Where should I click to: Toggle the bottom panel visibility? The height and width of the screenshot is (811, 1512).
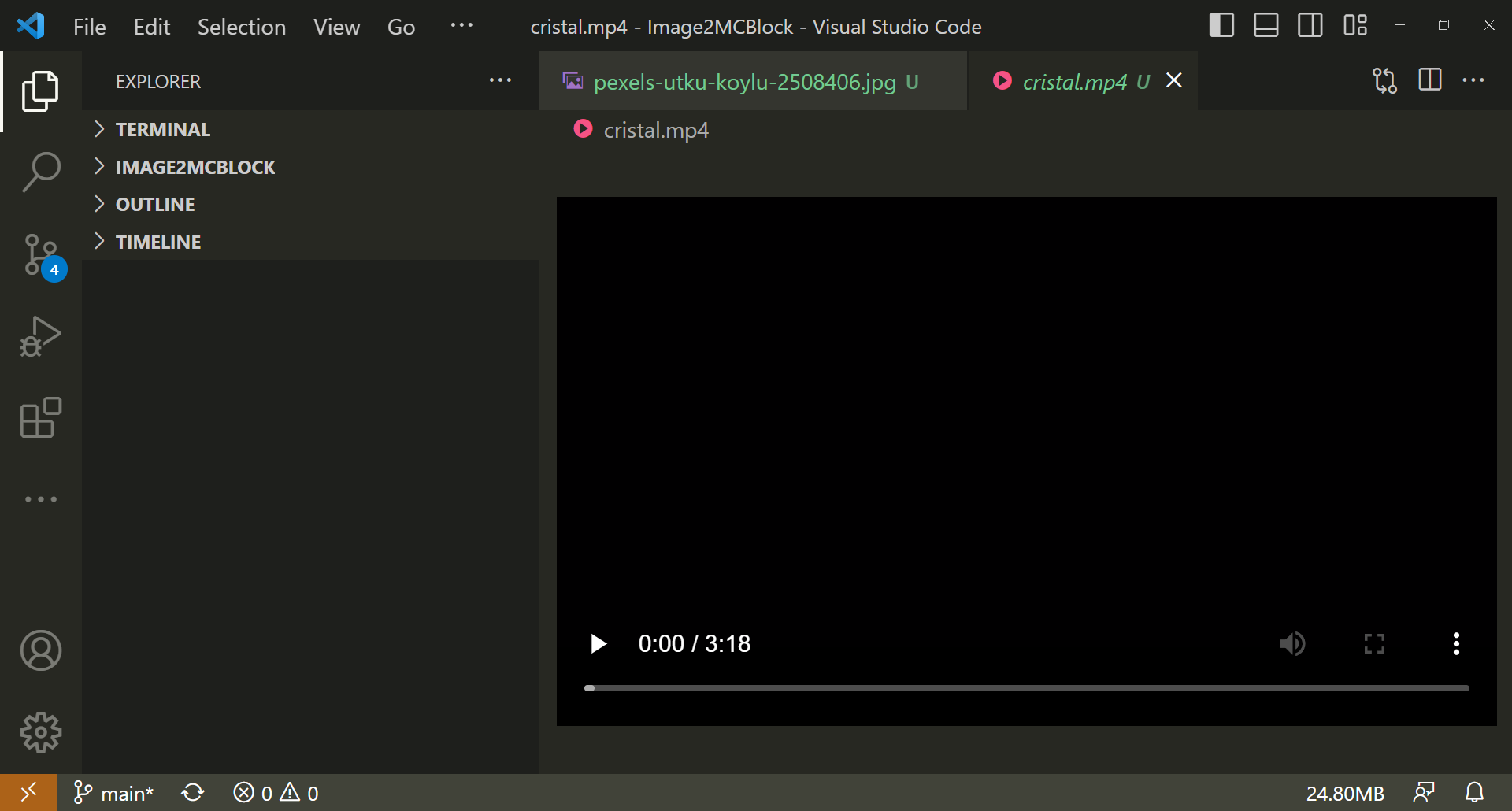coord(1265,24)
